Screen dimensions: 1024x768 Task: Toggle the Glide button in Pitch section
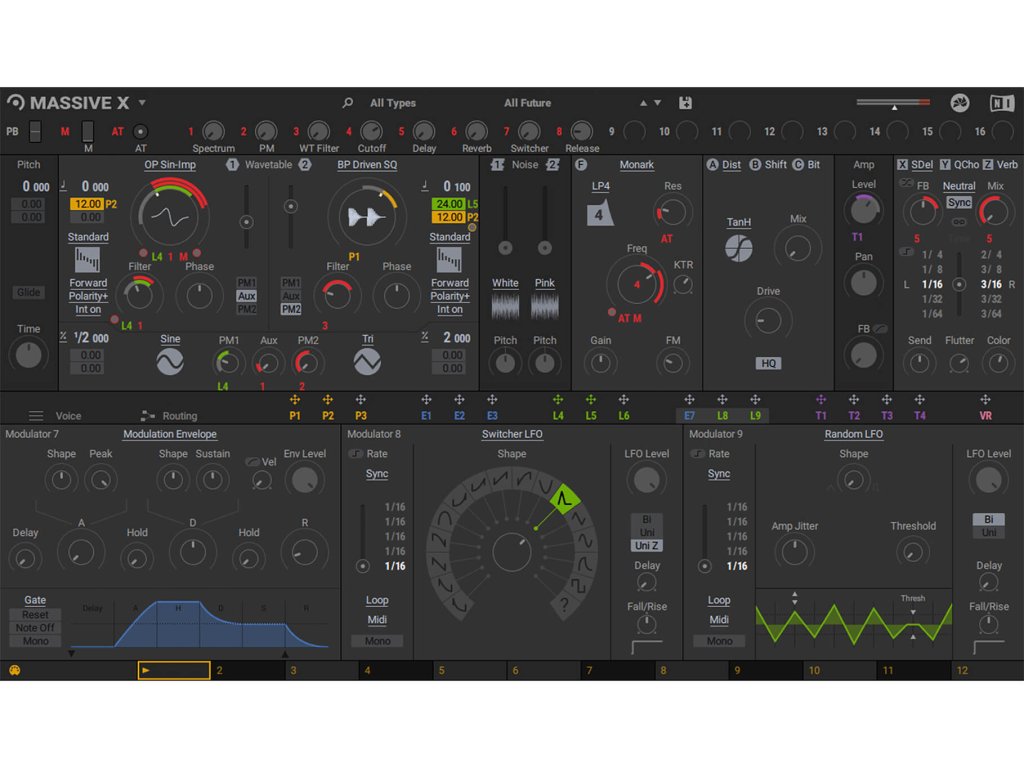28,292
